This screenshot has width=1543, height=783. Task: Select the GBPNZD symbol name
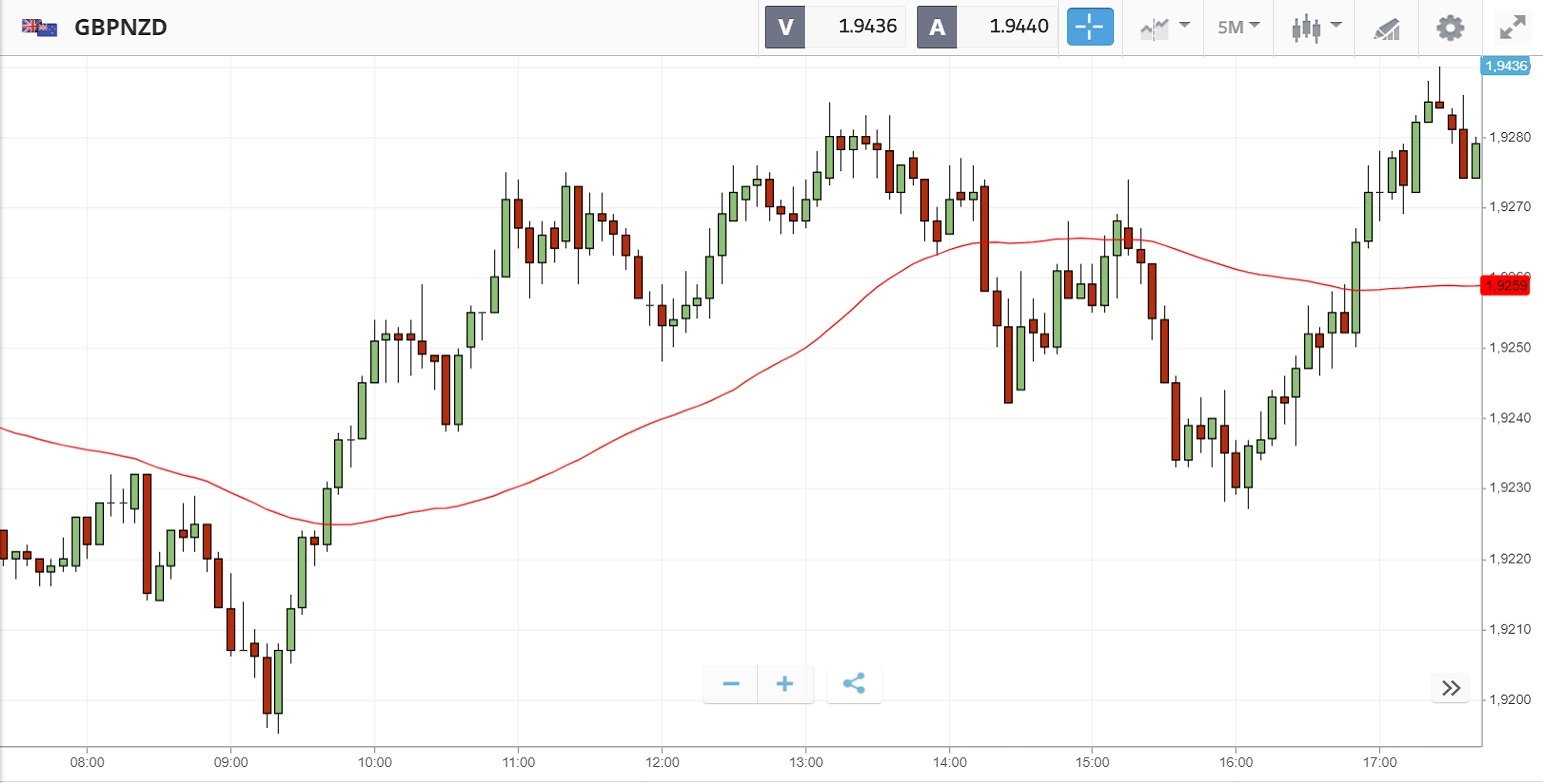click(121, 27)
